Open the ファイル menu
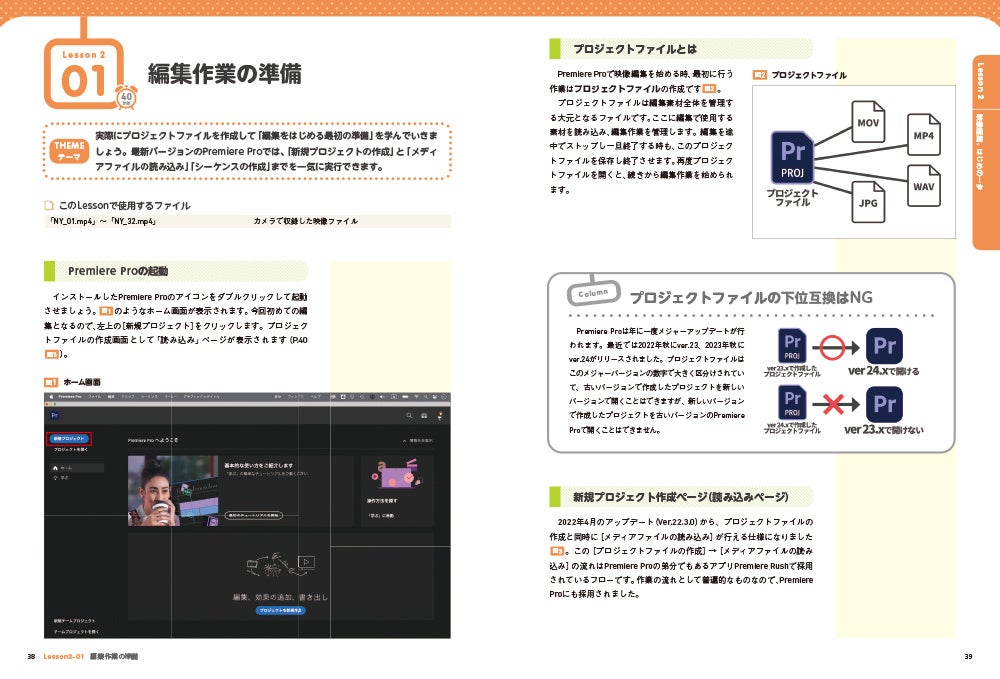Screen dimensions: 1000x679 [x=94, y=397]
